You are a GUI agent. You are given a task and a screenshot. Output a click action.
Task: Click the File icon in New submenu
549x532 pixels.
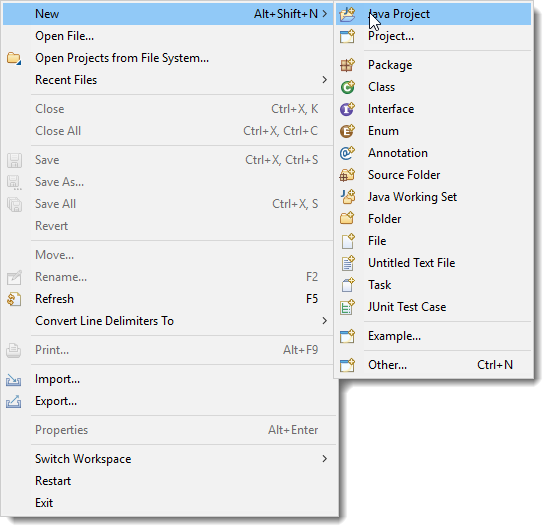click(x=348, y=241)
